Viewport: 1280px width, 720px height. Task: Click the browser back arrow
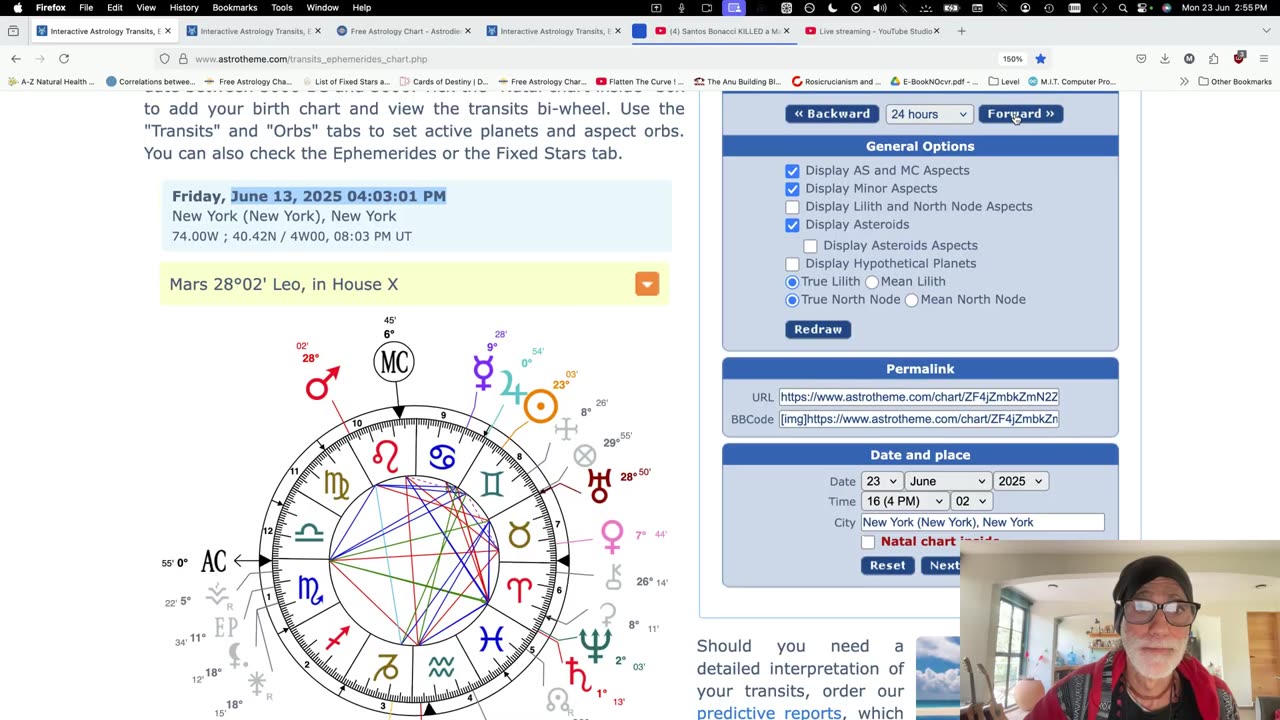point(16,59)
